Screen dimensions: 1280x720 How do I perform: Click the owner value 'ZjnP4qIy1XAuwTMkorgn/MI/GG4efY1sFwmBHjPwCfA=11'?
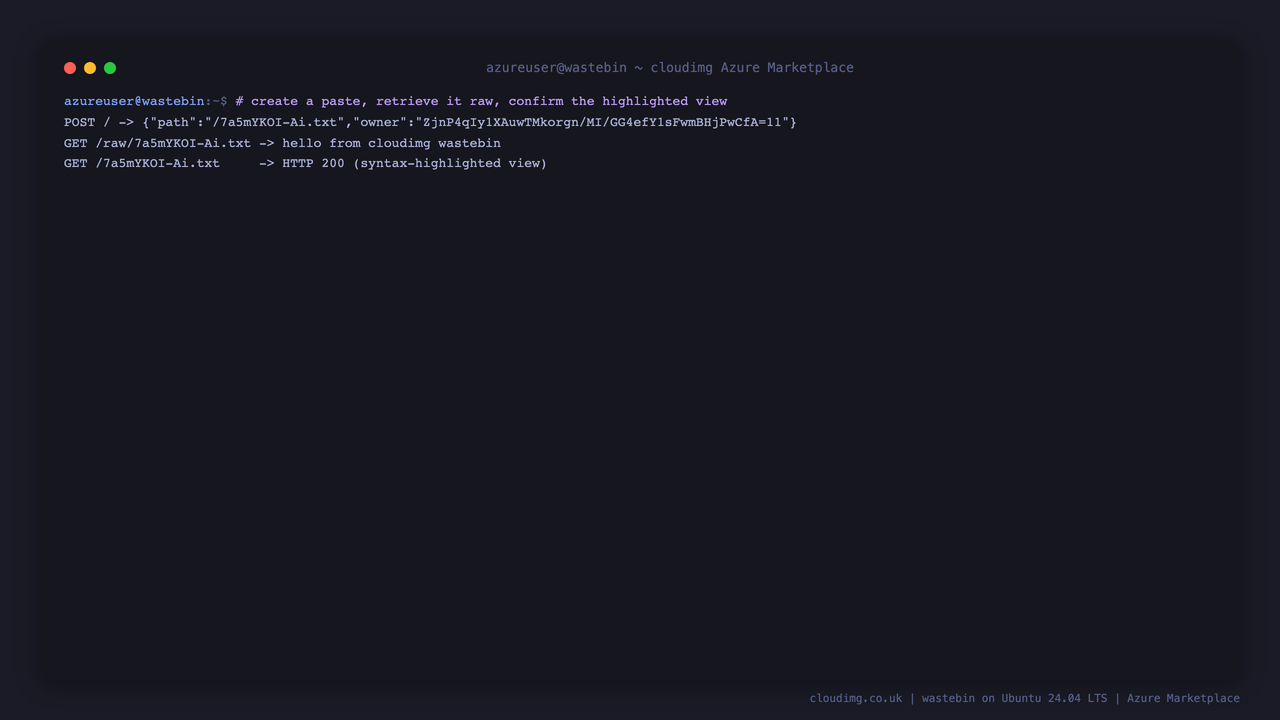tap(602, 122)
